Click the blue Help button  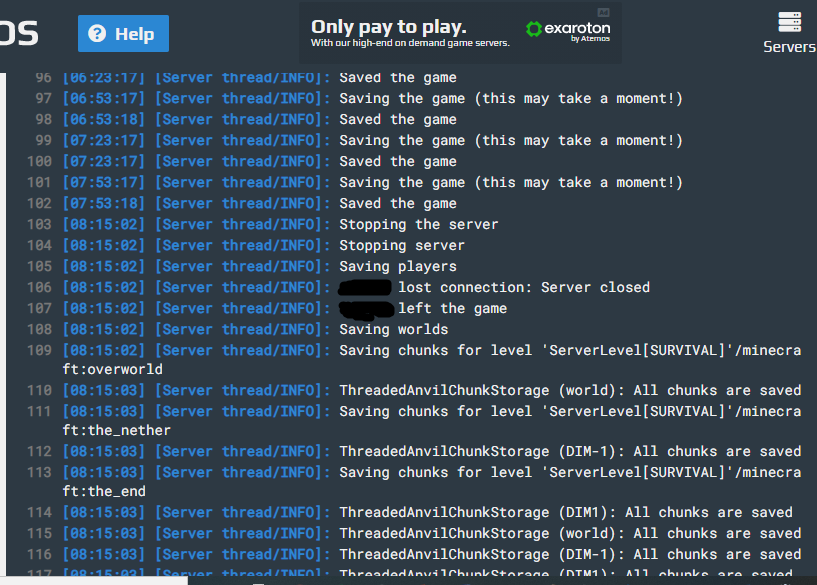[x=123, y=33]
